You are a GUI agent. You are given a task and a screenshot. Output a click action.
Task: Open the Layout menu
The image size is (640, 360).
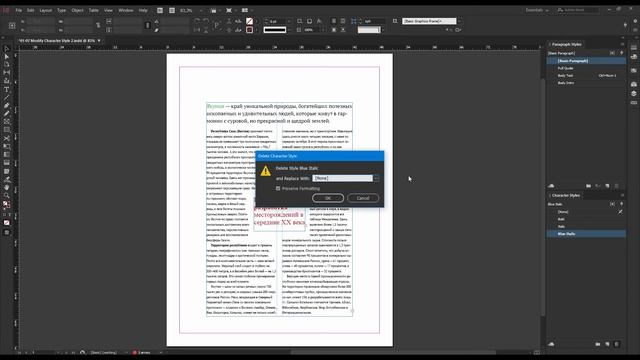[46, 10]
